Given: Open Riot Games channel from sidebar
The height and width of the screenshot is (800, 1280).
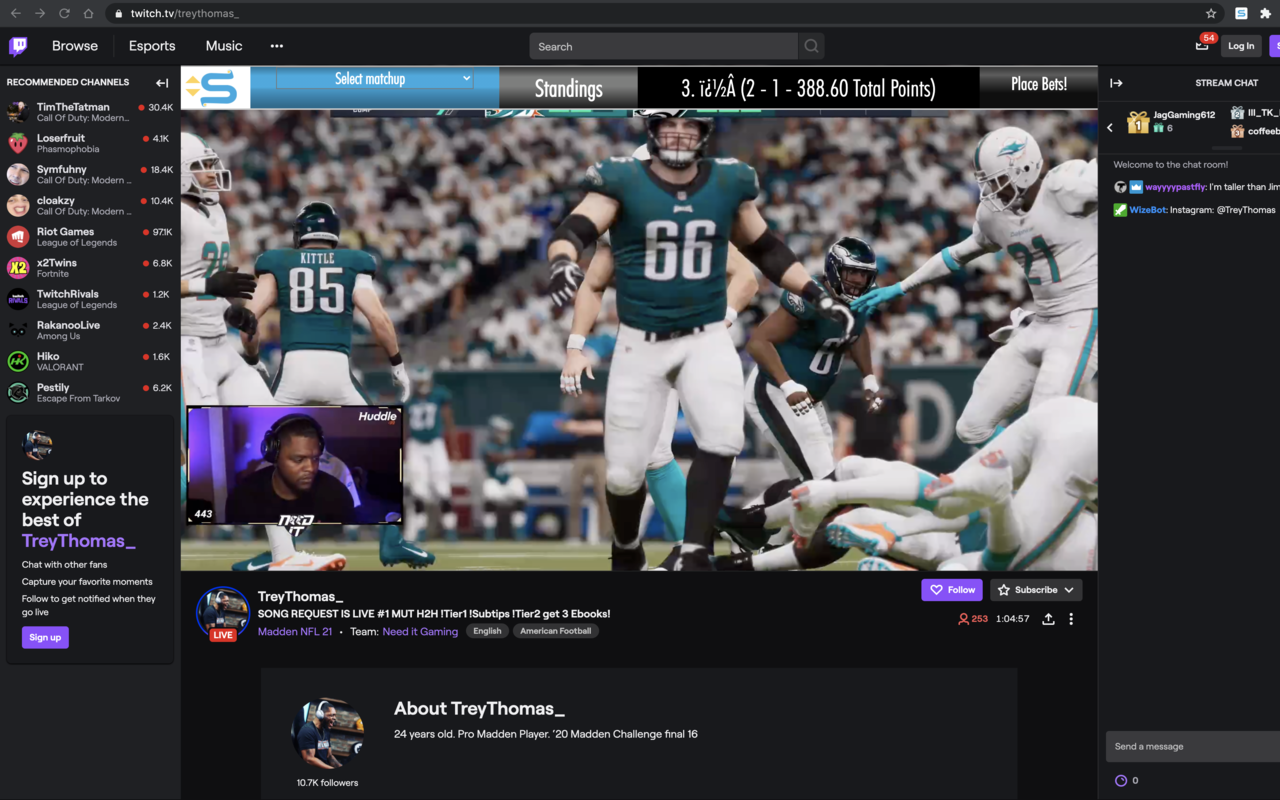Looking at the screenshot, I should pyautogui.click(x=90, y=236).
